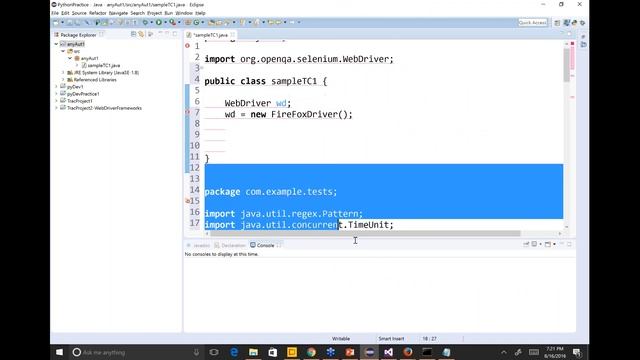Collapse the anyAut1 package node
This screenshot has width=640, height=360.
[x=70, y=58]
